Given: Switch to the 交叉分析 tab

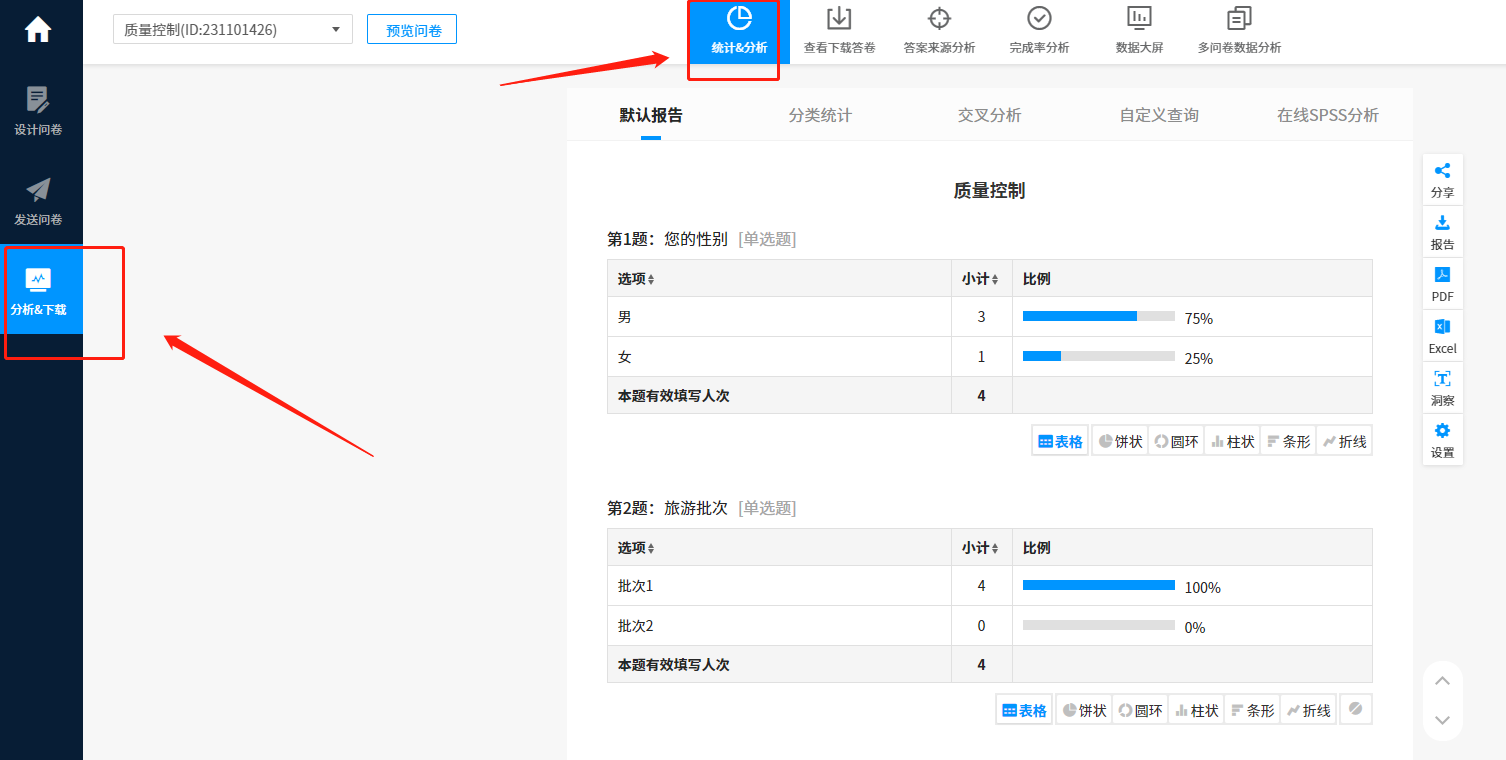Looking at the screenshot, I should tap(989, 115).
